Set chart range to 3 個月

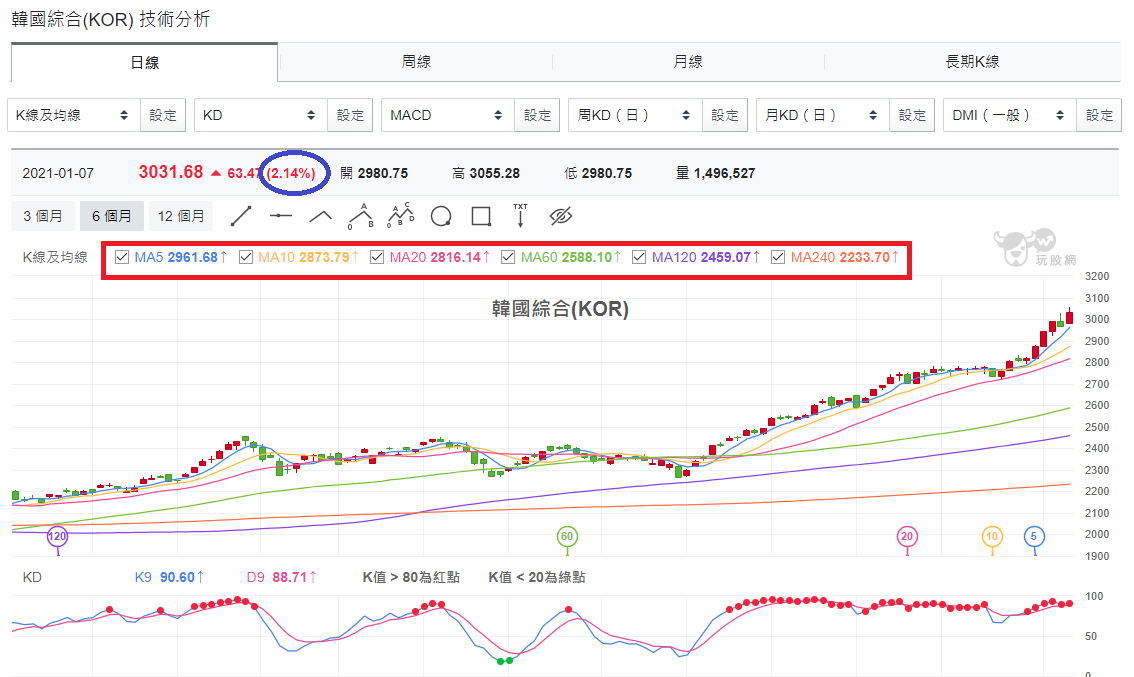[43, 216]
